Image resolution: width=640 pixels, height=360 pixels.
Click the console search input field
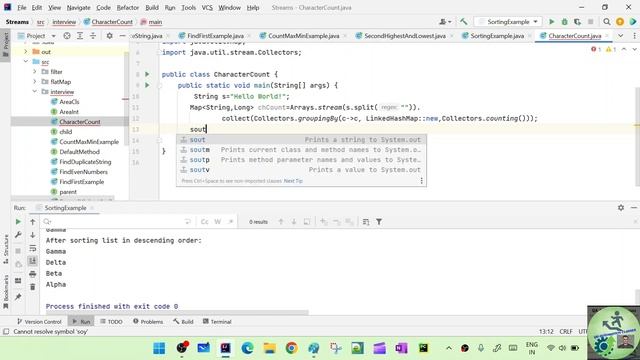(116, 222)
